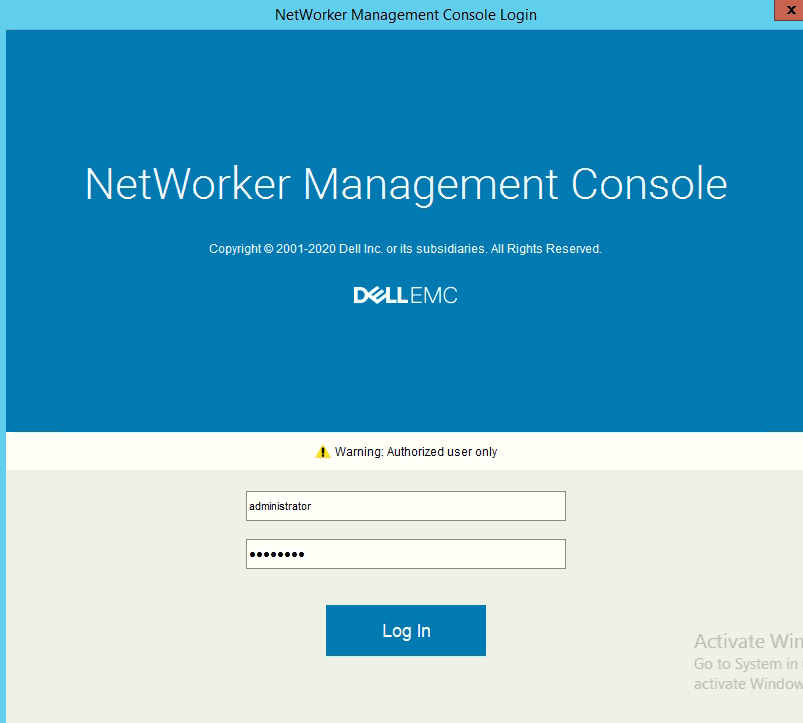
Task: Click the Log In button
Action: coord(405,630)
